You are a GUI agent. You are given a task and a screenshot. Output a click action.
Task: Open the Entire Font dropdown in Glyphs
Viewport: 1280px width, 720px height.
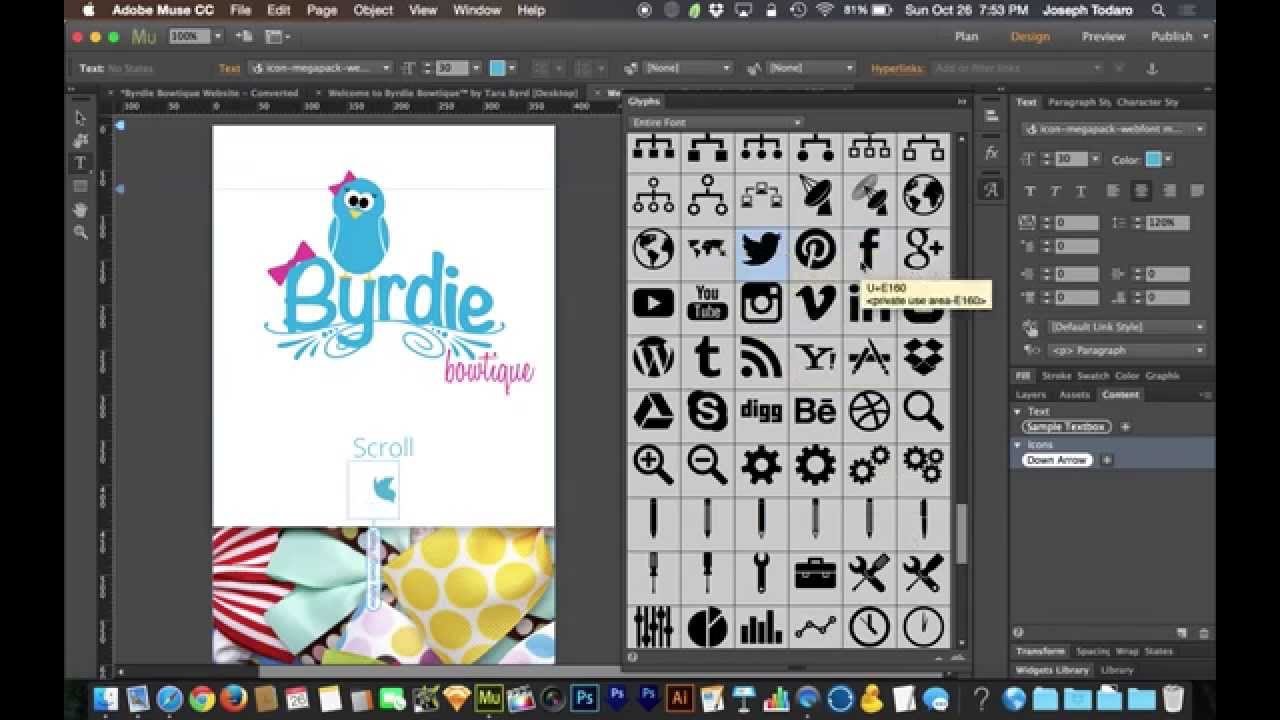(x=716, y=122)
